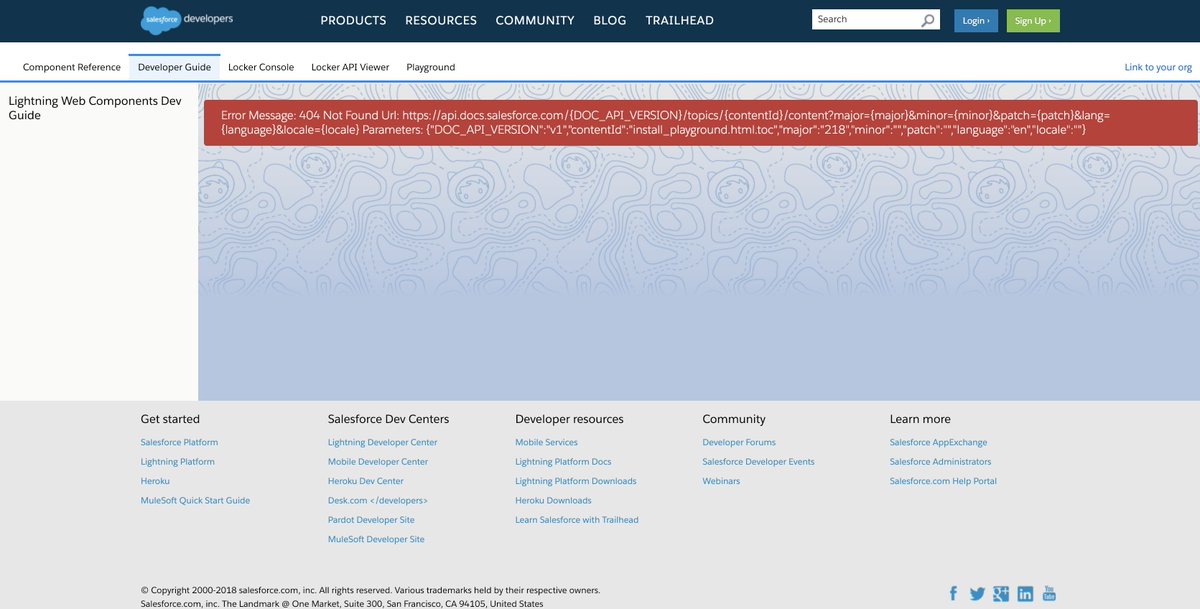This screenshot has height=609, width=1200.
Task: Open the Locker API Viewer tab
Action: [x=350, y=67]
